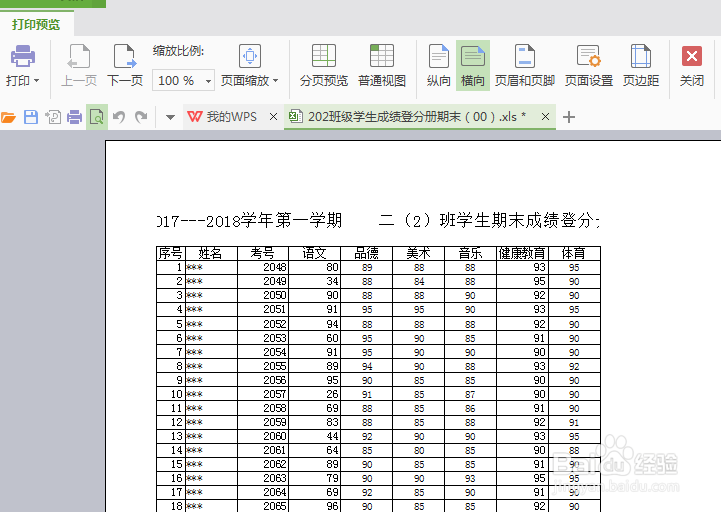
Task: Open the 打印 dropdown arrow
Action: [37, 81]
